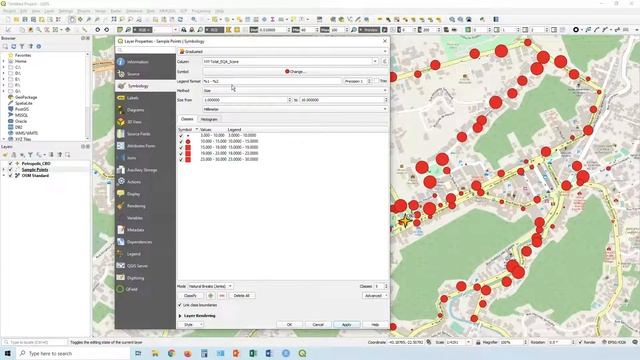Image resolution: width=640 pixels, height=360 pixels.
Task: Open the Method Size dropdown
Action: pyautogui.click(x=295, y=90)
